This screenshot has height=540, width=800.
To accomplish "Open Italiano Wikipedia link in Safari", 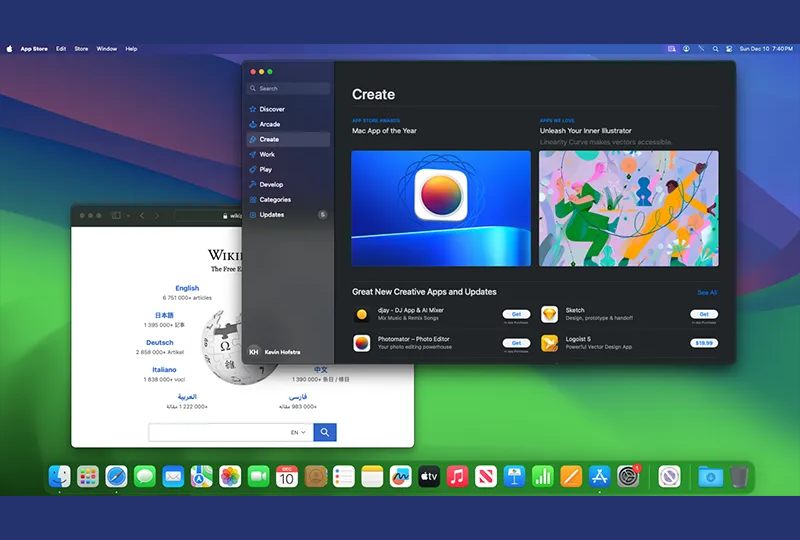I will click(x=164, y=370).
